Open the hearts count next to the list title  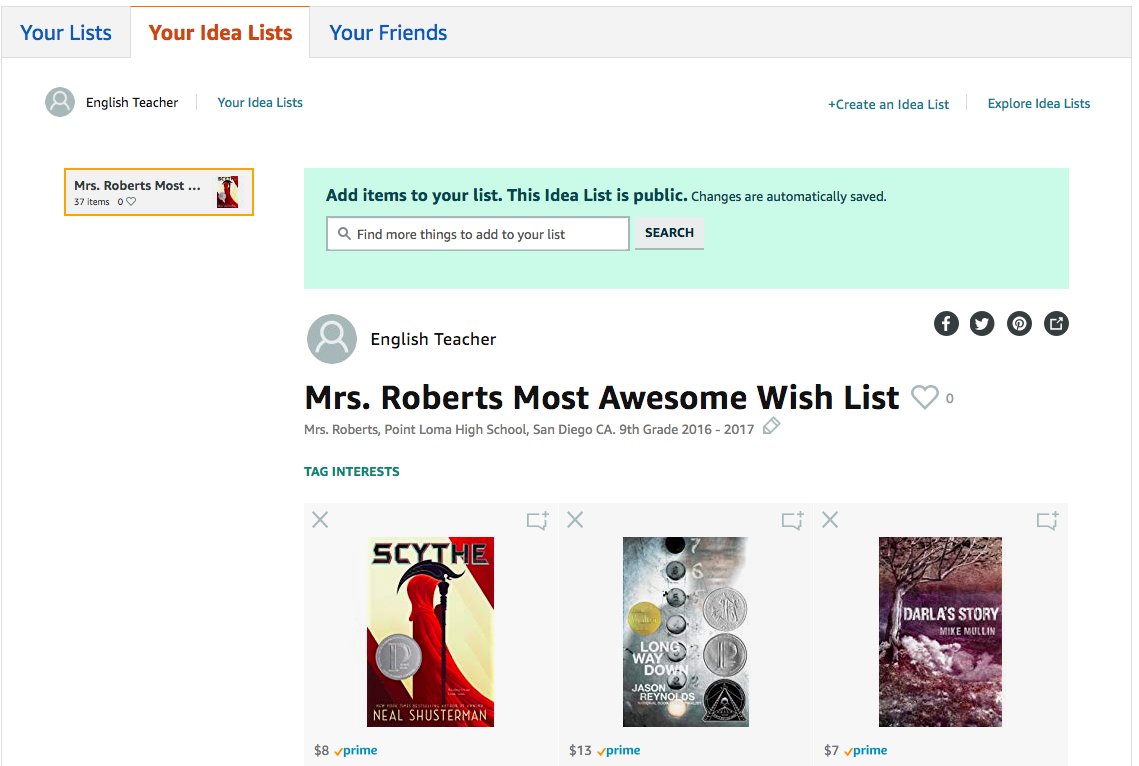[948, 398]
